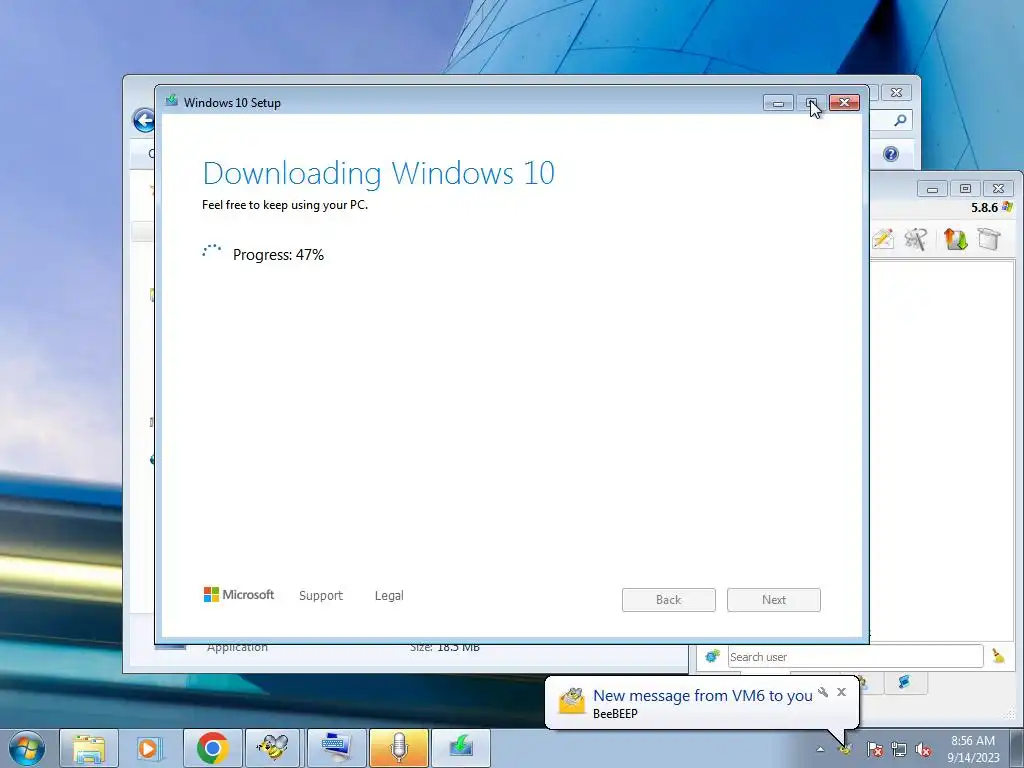Image resolution: width=1024 pixels, height=768 pixels.
Task: Open network status tray icon
Action: click(x=899, y=750)
